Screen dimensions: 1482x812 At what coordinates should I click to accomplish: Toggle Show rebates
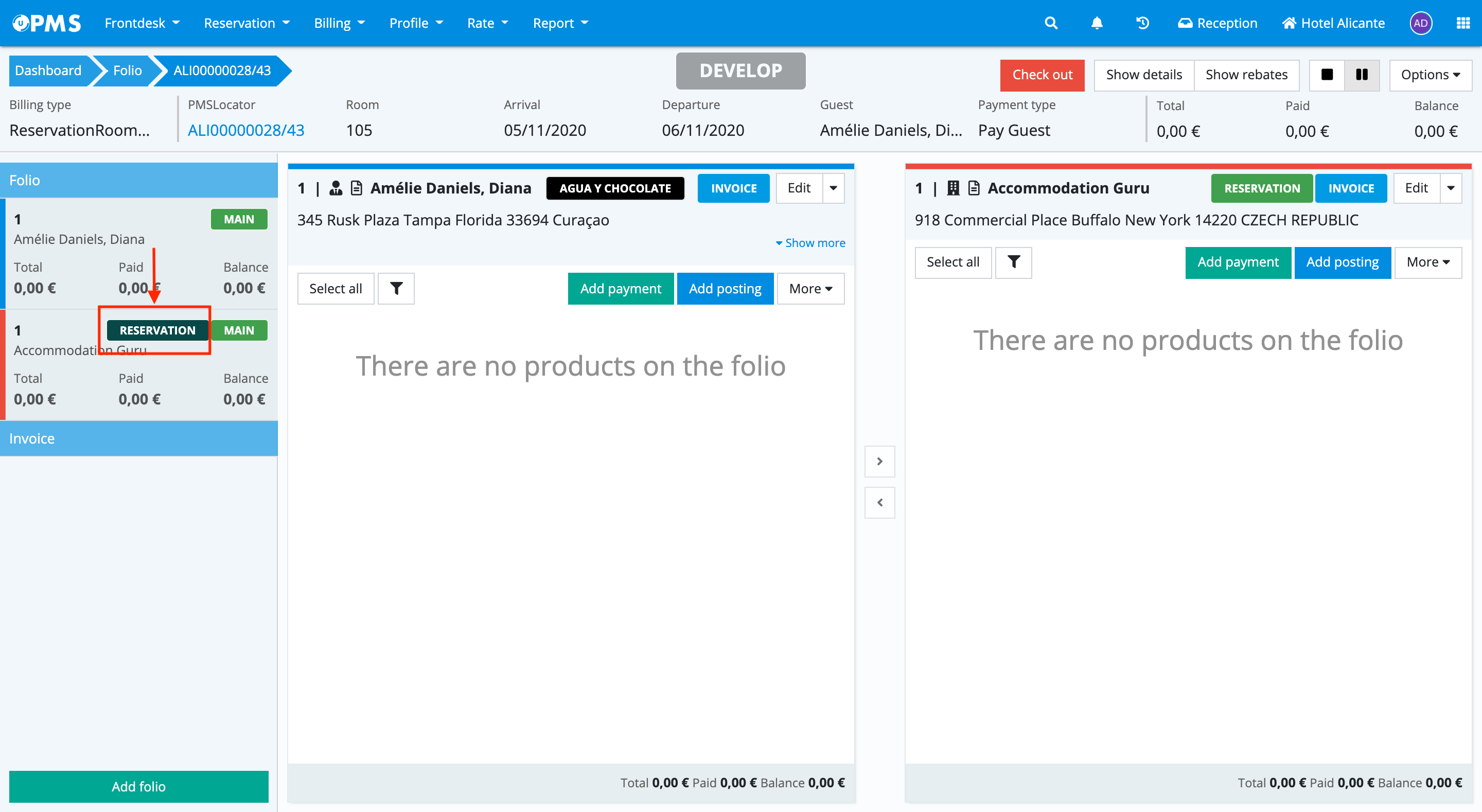(1246, 75)
